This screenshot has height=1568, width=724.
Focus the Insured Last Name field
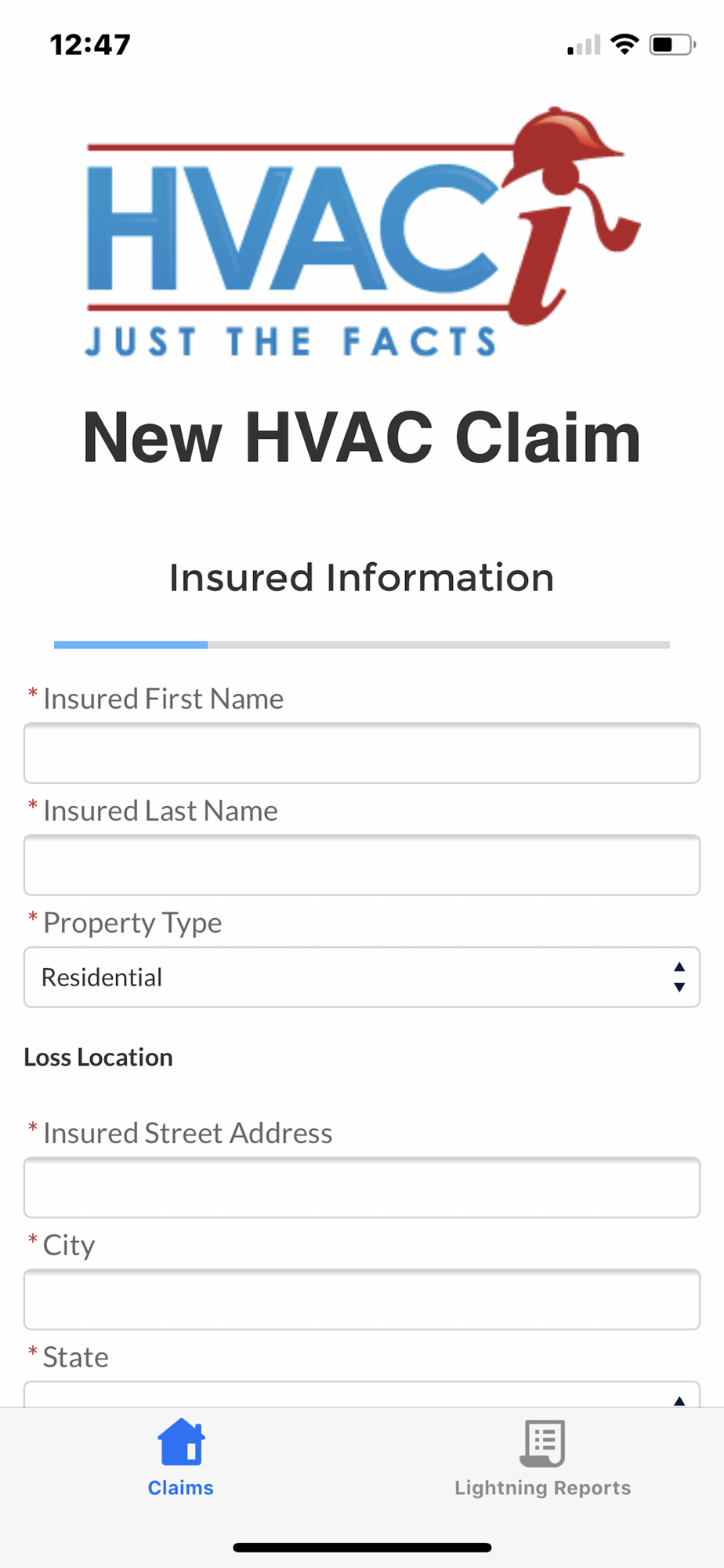362,865
